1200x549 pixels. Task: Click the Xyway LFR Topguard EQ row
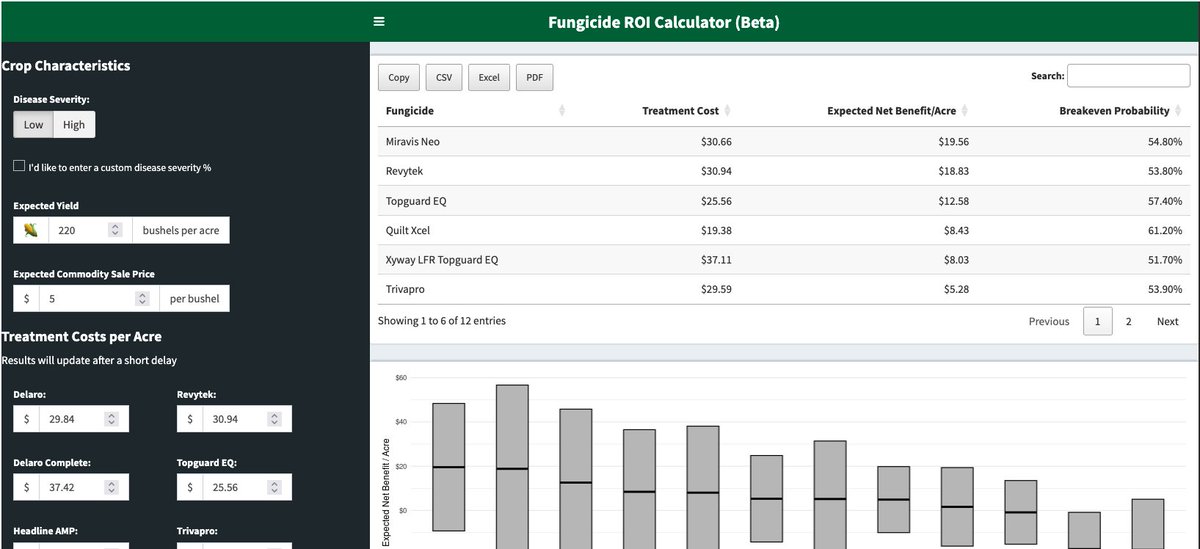(784, 260)
